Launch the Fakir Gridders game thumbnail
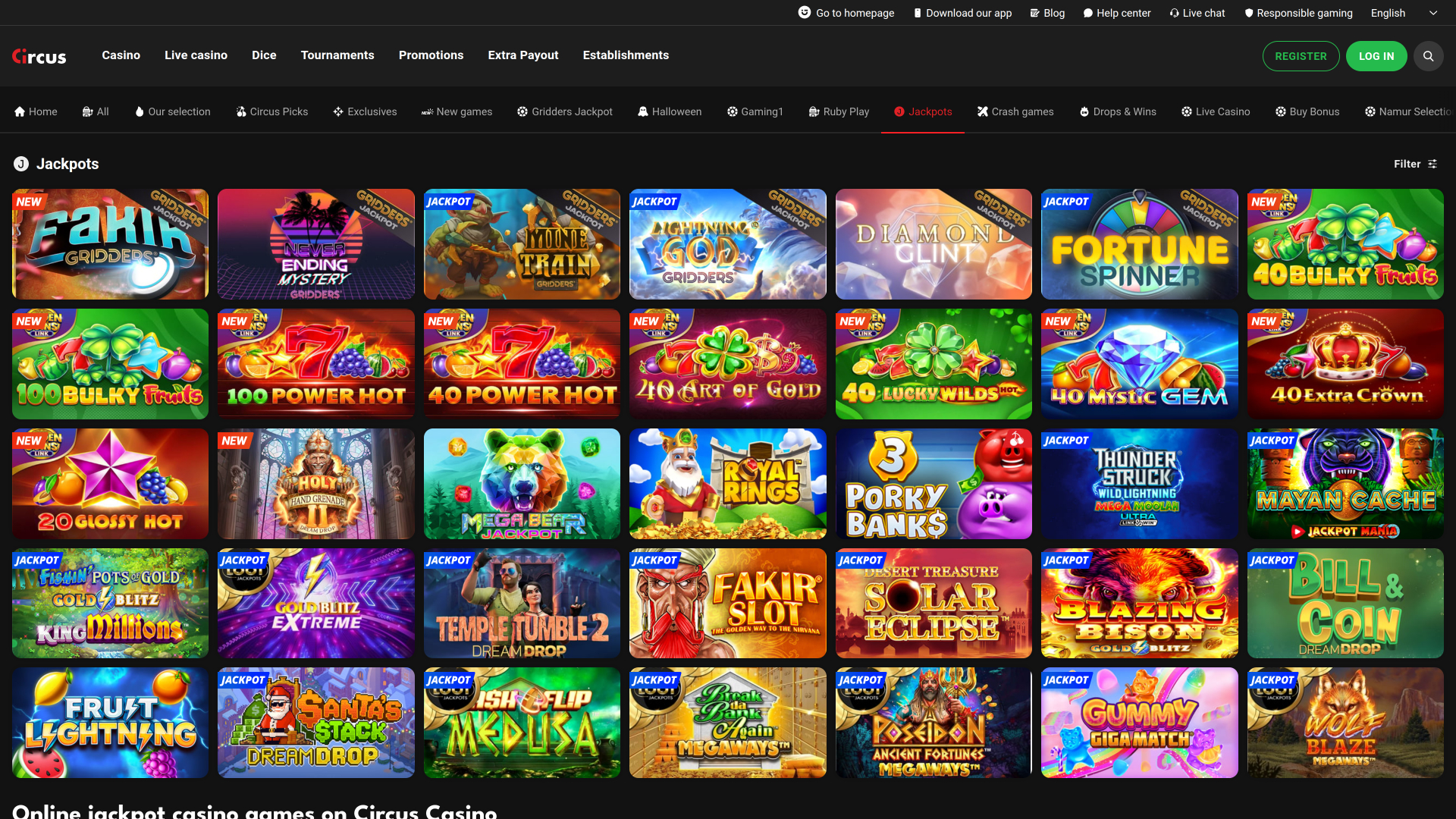Image resolution: width=1456 pixels, height=819 pixels. (x=110, y=244)
